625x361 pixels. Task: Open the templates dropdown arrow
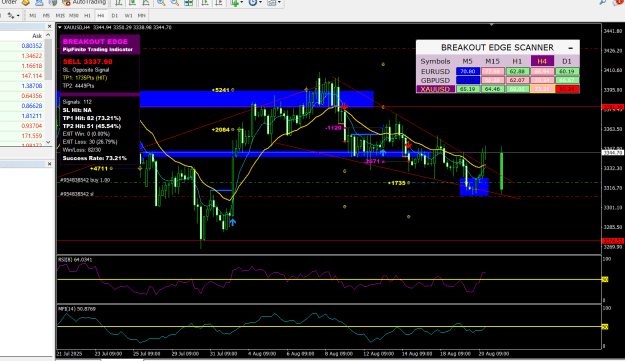click(279, 3)
